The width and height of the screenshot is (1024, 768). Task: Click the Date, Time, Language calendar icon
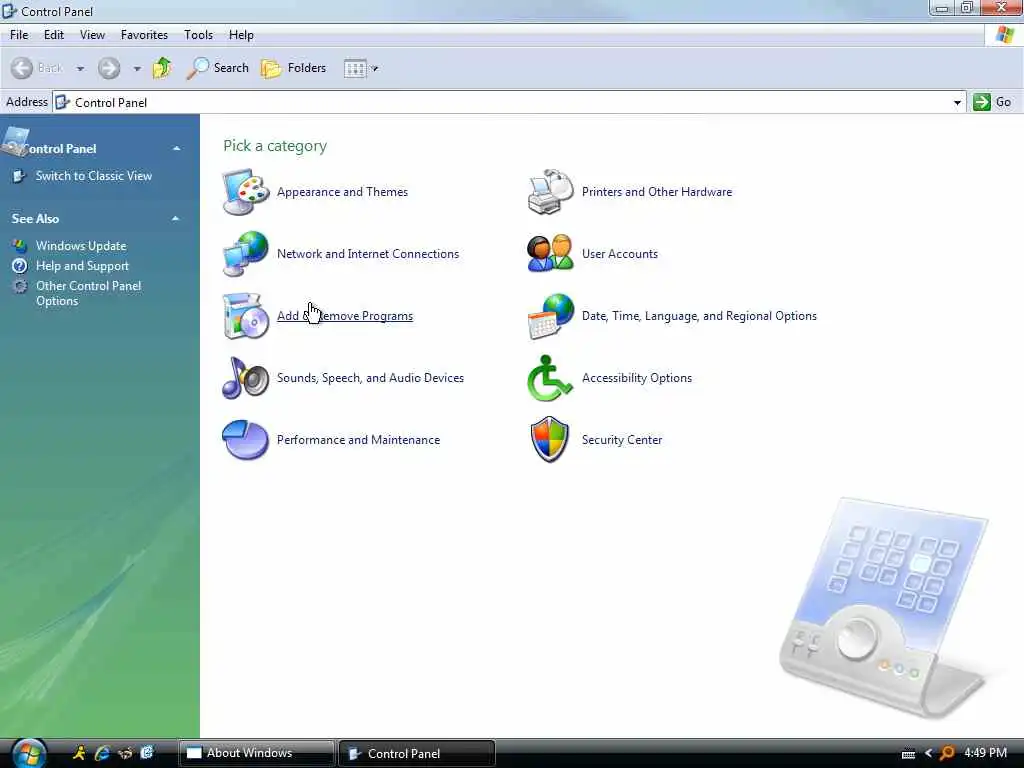(x=551, y=316)
